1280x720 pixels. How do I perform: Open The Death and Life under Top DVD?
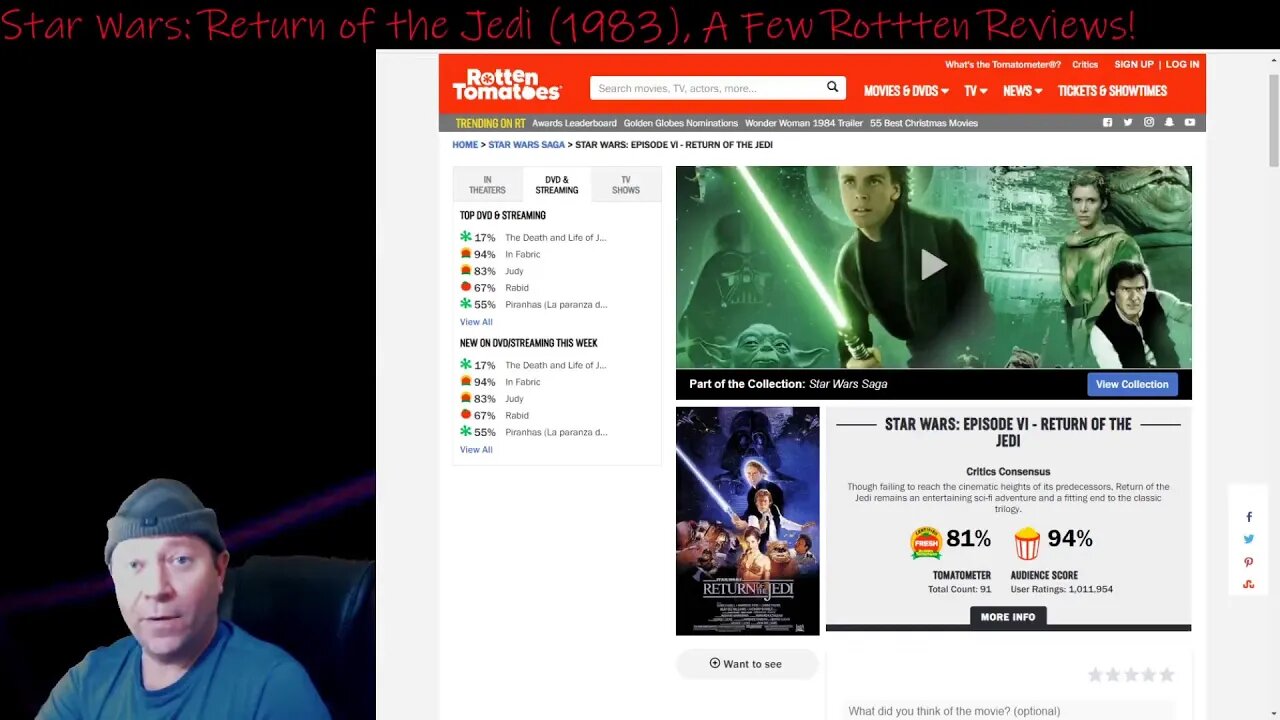[555, 238]
